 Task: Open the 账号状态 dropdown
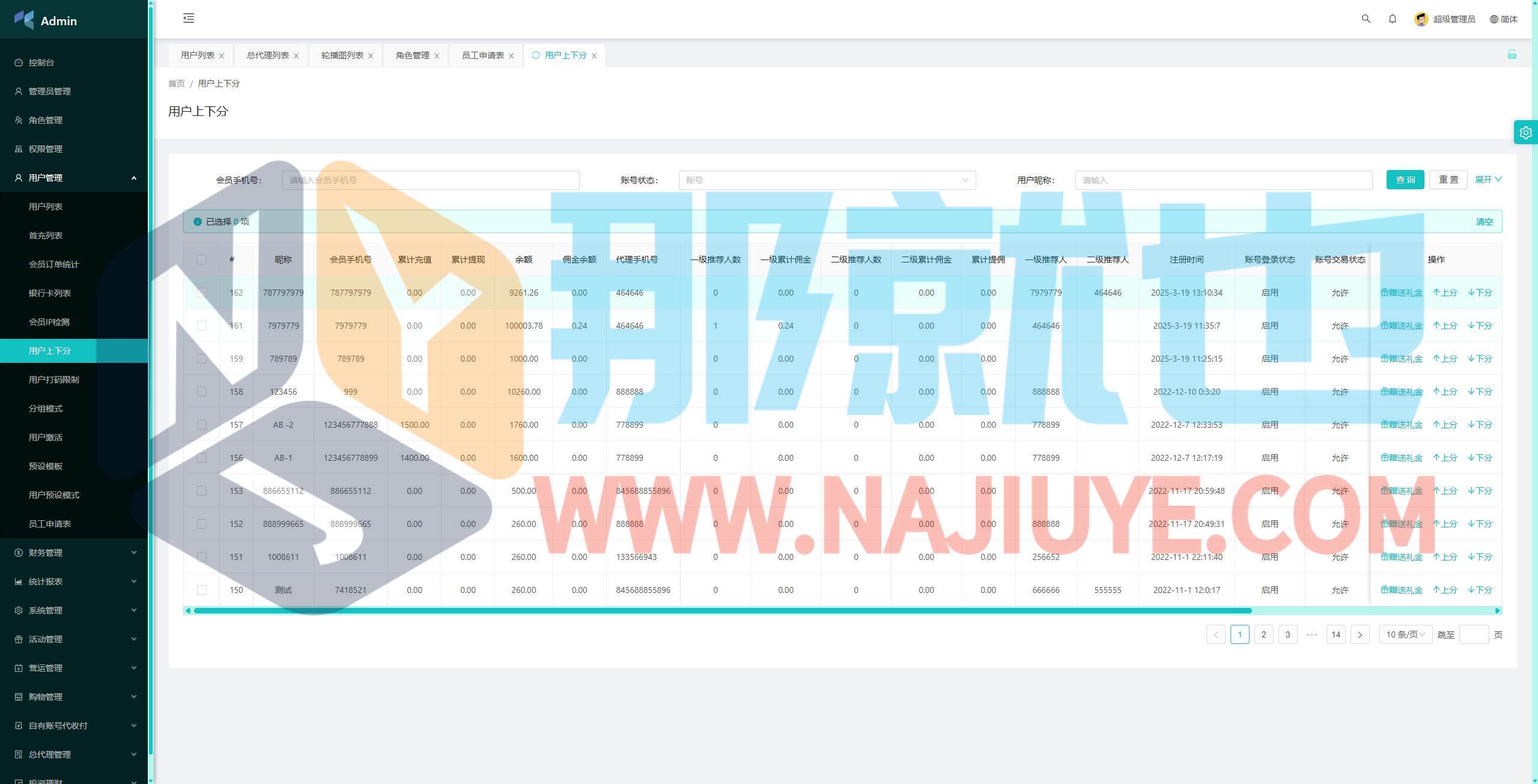tap(827, 180)
